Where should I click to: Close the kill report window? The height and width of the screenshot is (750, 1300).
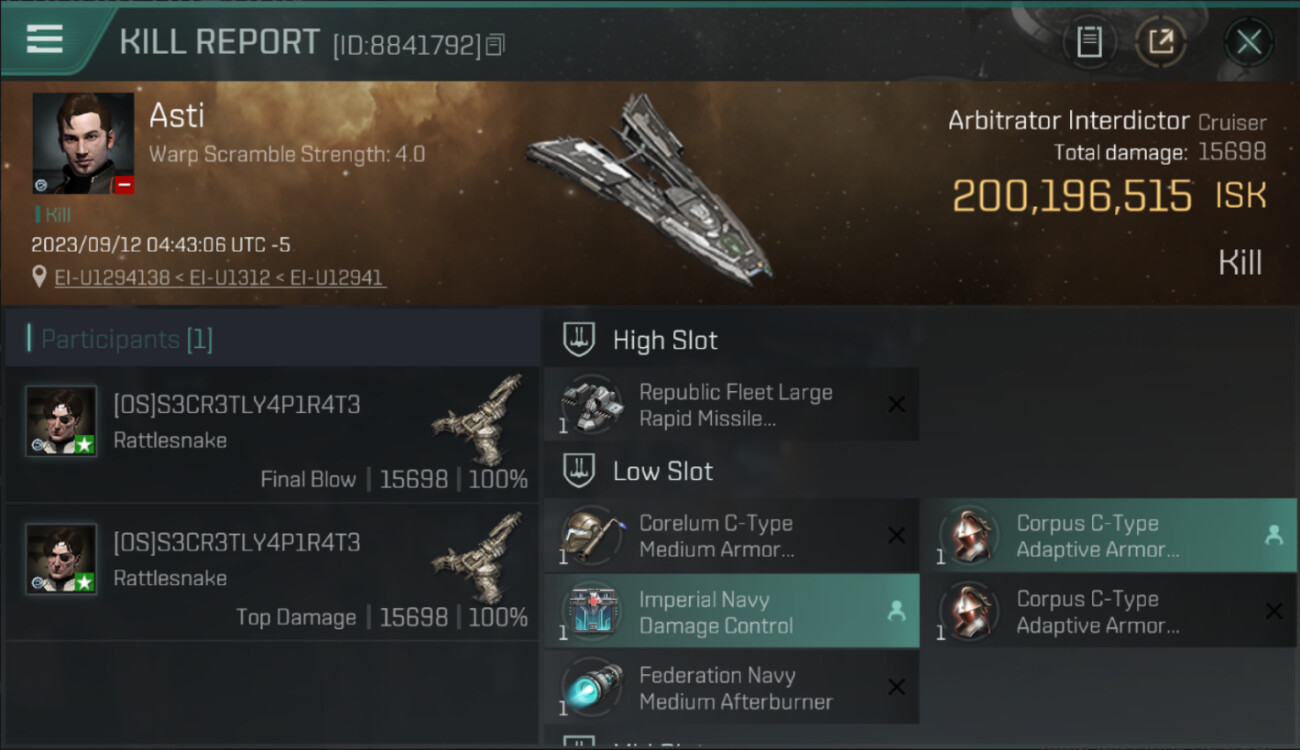1248,42
